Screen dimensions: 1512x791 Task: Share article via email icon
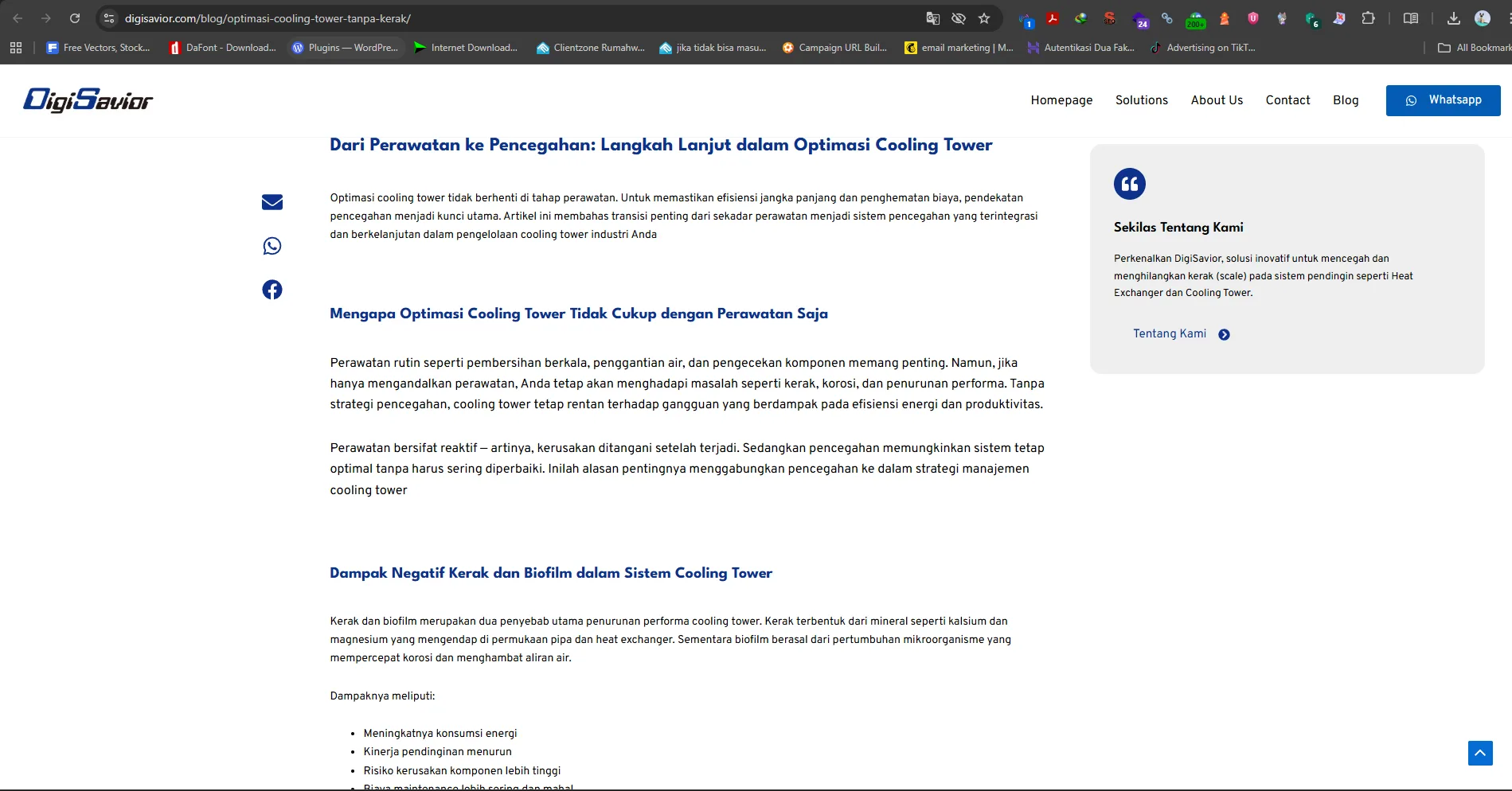(x=272, y=202)
